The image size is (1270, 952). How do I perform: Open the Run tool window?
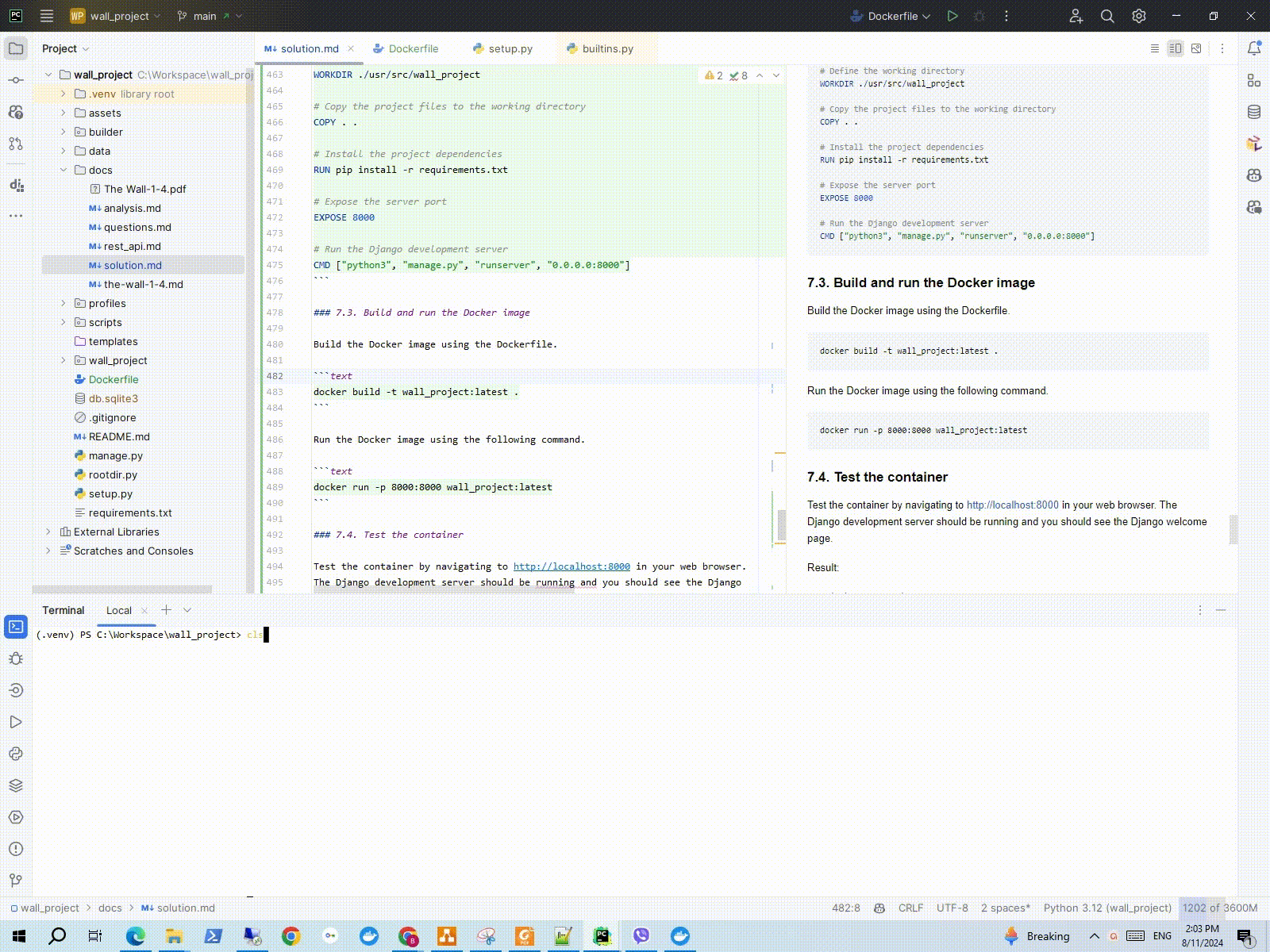[16, 722]
